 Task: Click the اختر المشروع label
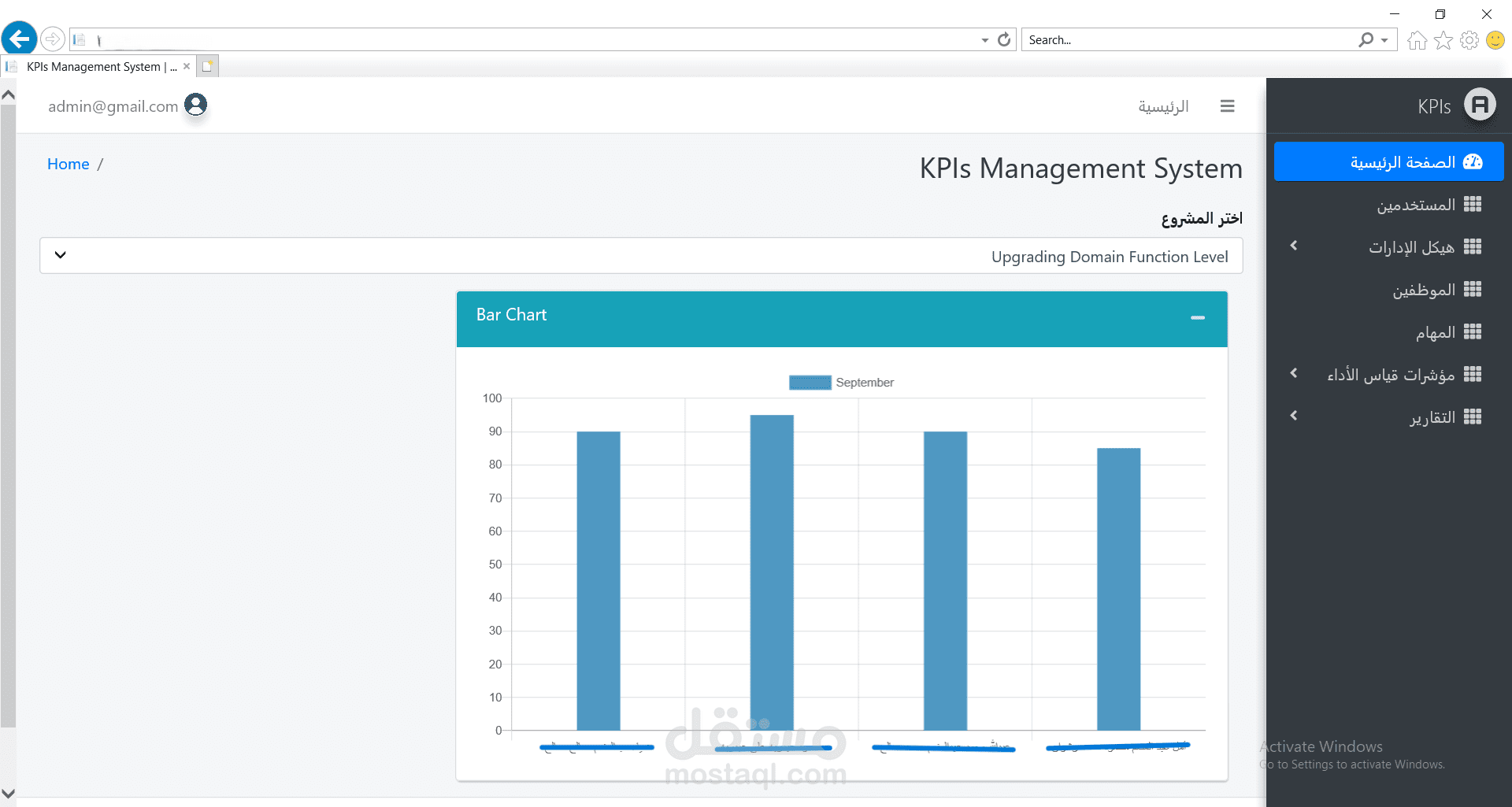1202,218
